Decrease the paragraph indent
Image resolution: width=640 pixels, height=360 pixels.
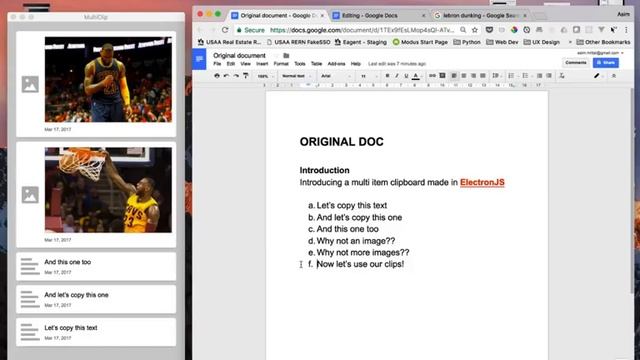540,76
